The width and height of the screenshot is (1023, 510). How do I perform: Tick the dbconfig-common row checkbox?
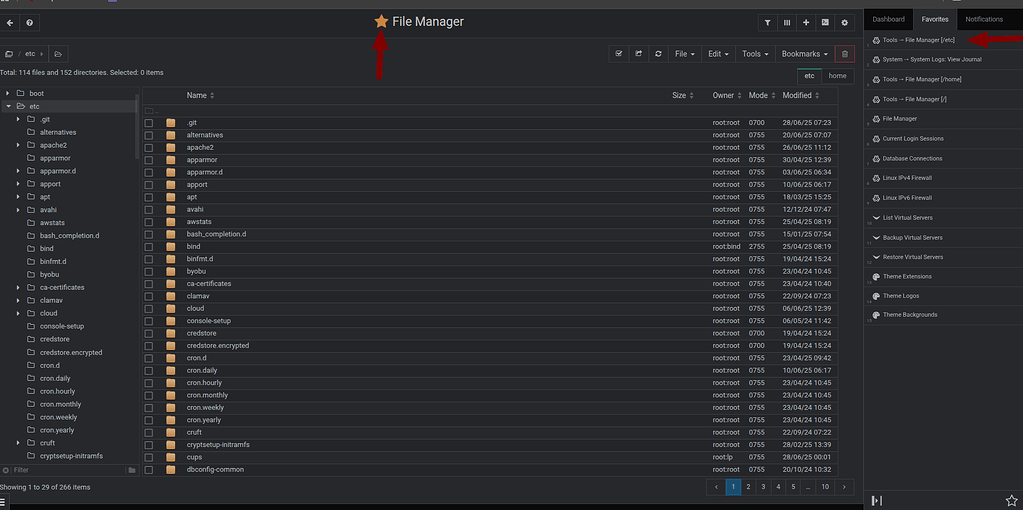[149, 470]
